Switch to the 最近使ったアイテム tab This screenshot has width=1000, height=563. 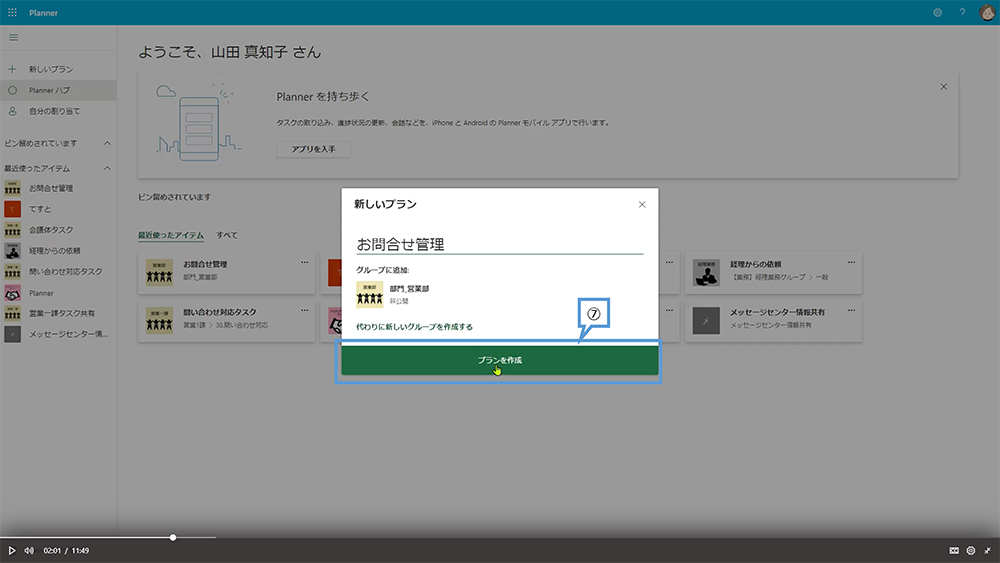171,235
